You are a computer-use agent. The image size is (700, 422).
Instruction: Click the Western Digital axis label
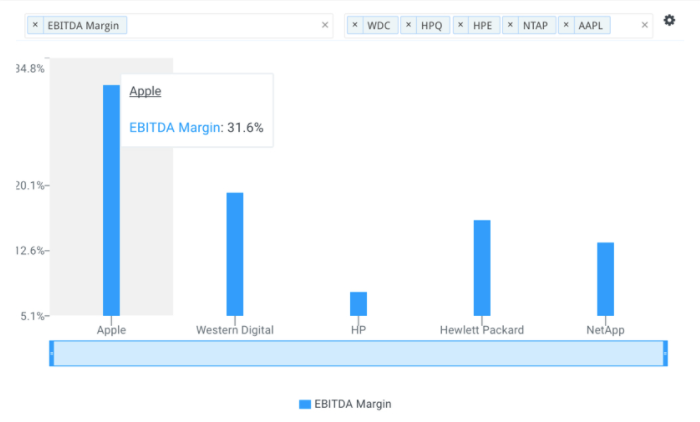tap(235, 330)
